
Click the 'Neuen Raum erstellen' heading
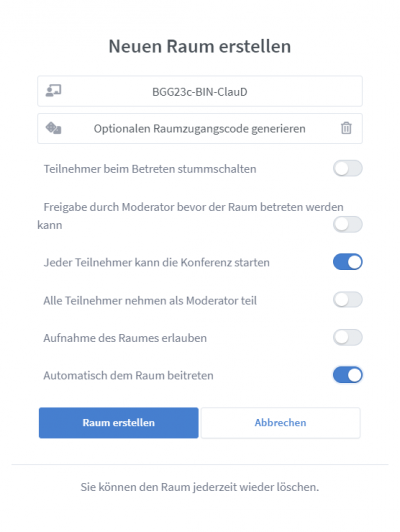(x=200, y=46)
